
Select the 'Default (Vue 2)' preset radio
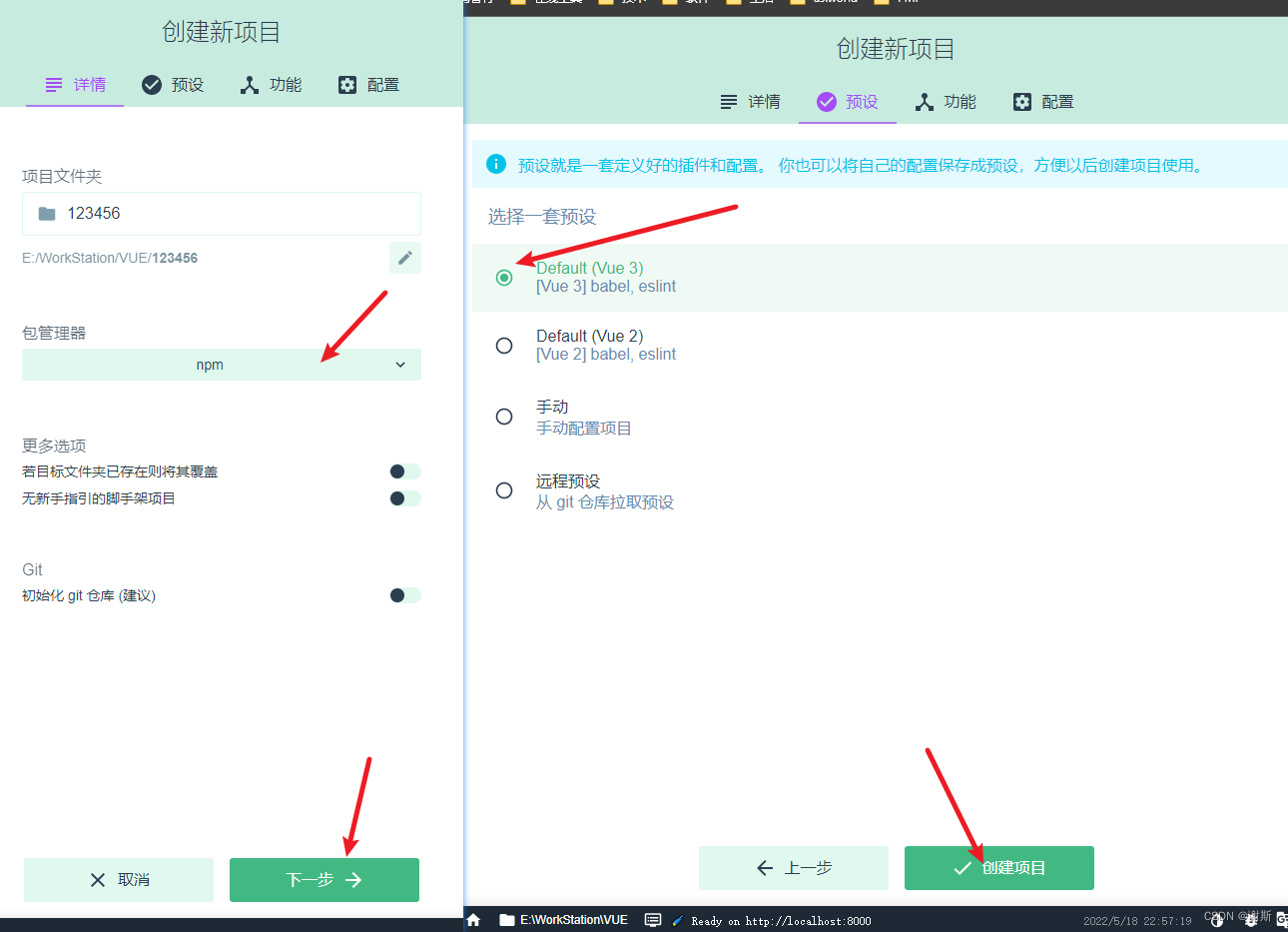[x=504, y=346]
